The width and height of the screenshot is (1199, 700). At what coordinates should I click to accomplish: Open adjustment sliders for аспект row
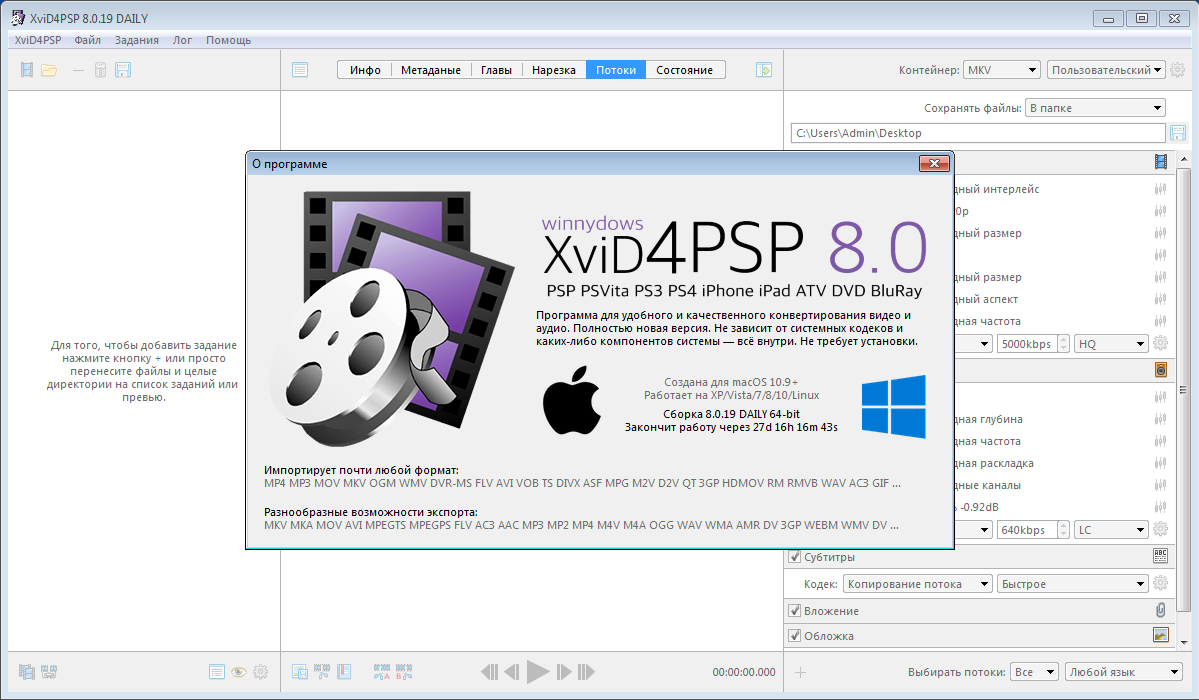coord(1161,299)
